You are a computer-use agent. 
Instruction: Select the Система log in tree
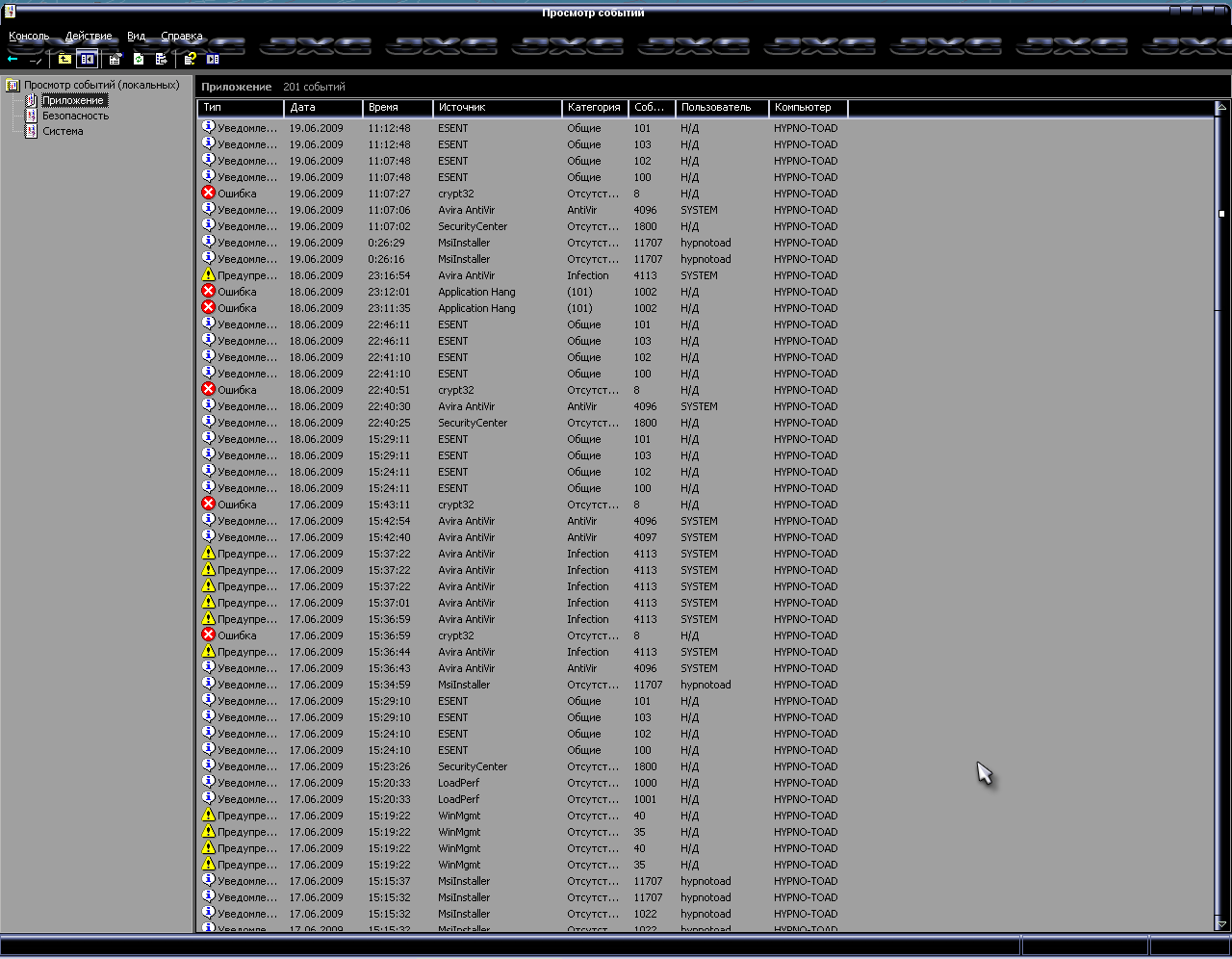[x=63, y=131]
